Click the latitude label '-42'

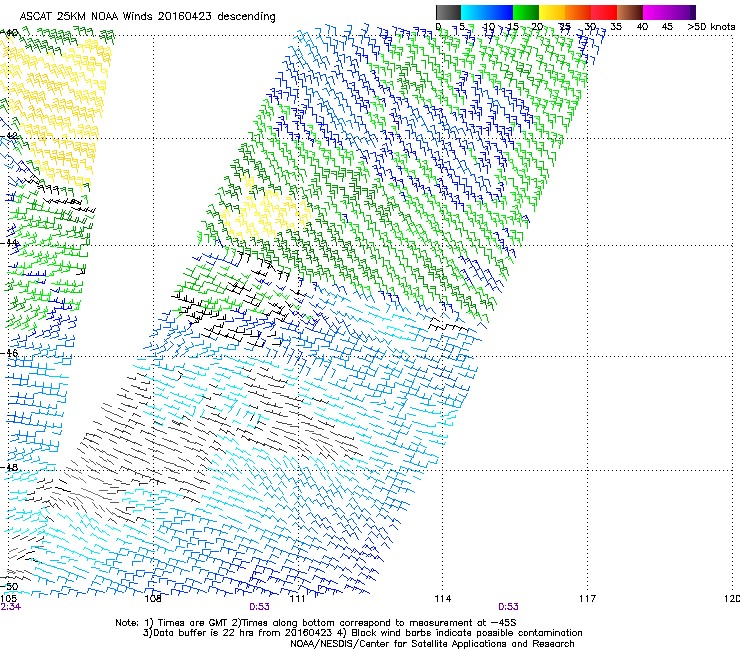9,136
